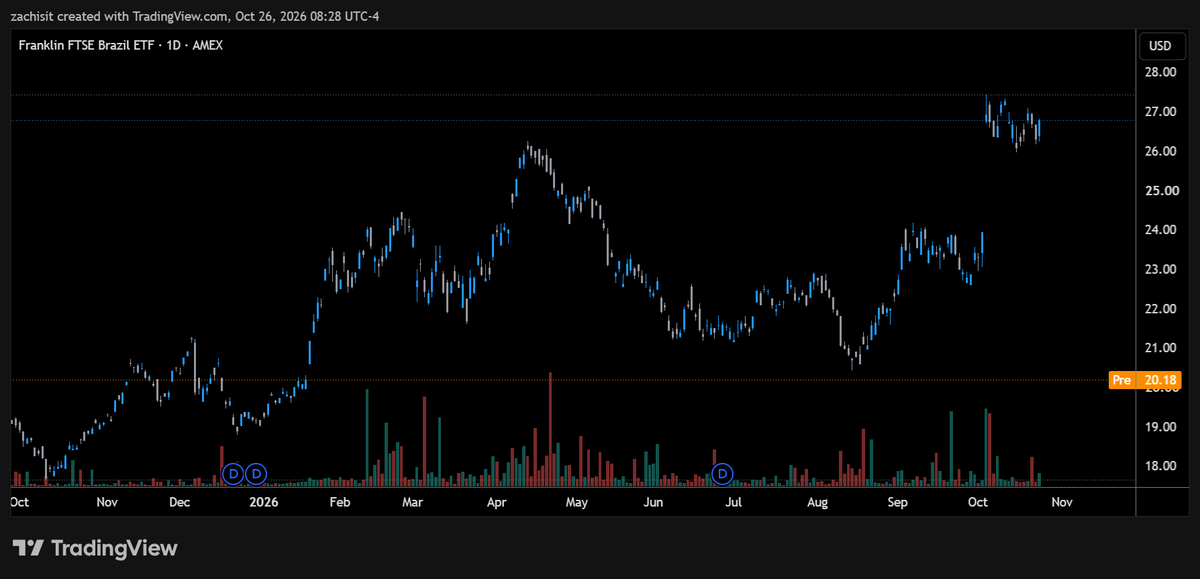Viewport: 1200px width, 579px height.
Task: Click the TradingView logo icon
Action: 28,548
